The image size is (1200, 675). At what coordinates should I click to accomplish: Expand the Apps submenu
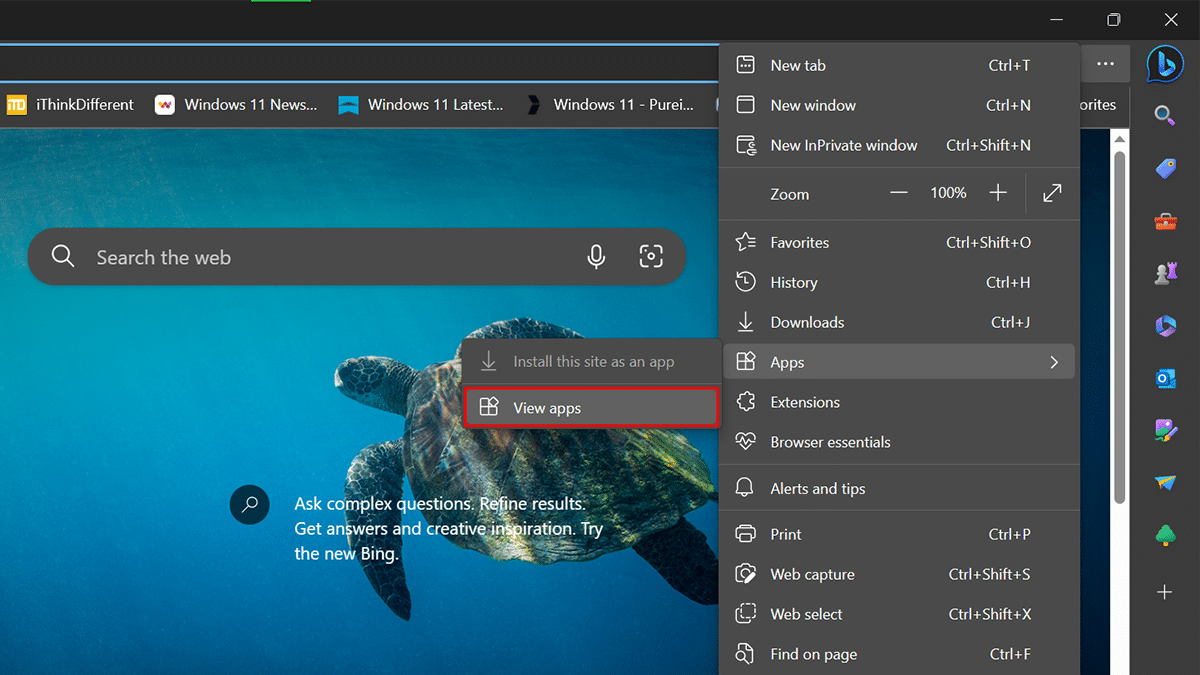[x=897, y=362]
